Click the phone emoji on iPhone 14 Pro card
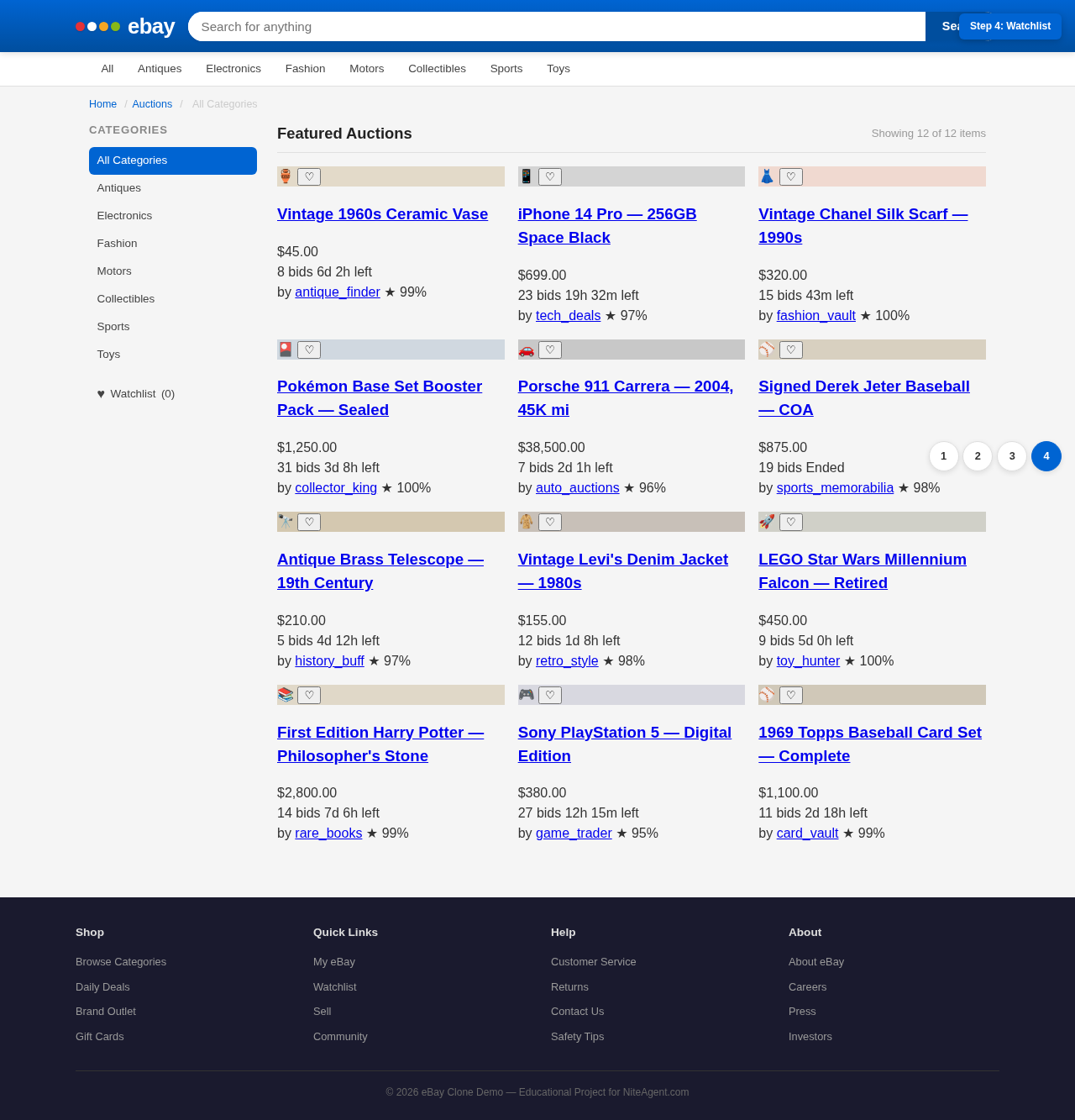 click(527, 176)
